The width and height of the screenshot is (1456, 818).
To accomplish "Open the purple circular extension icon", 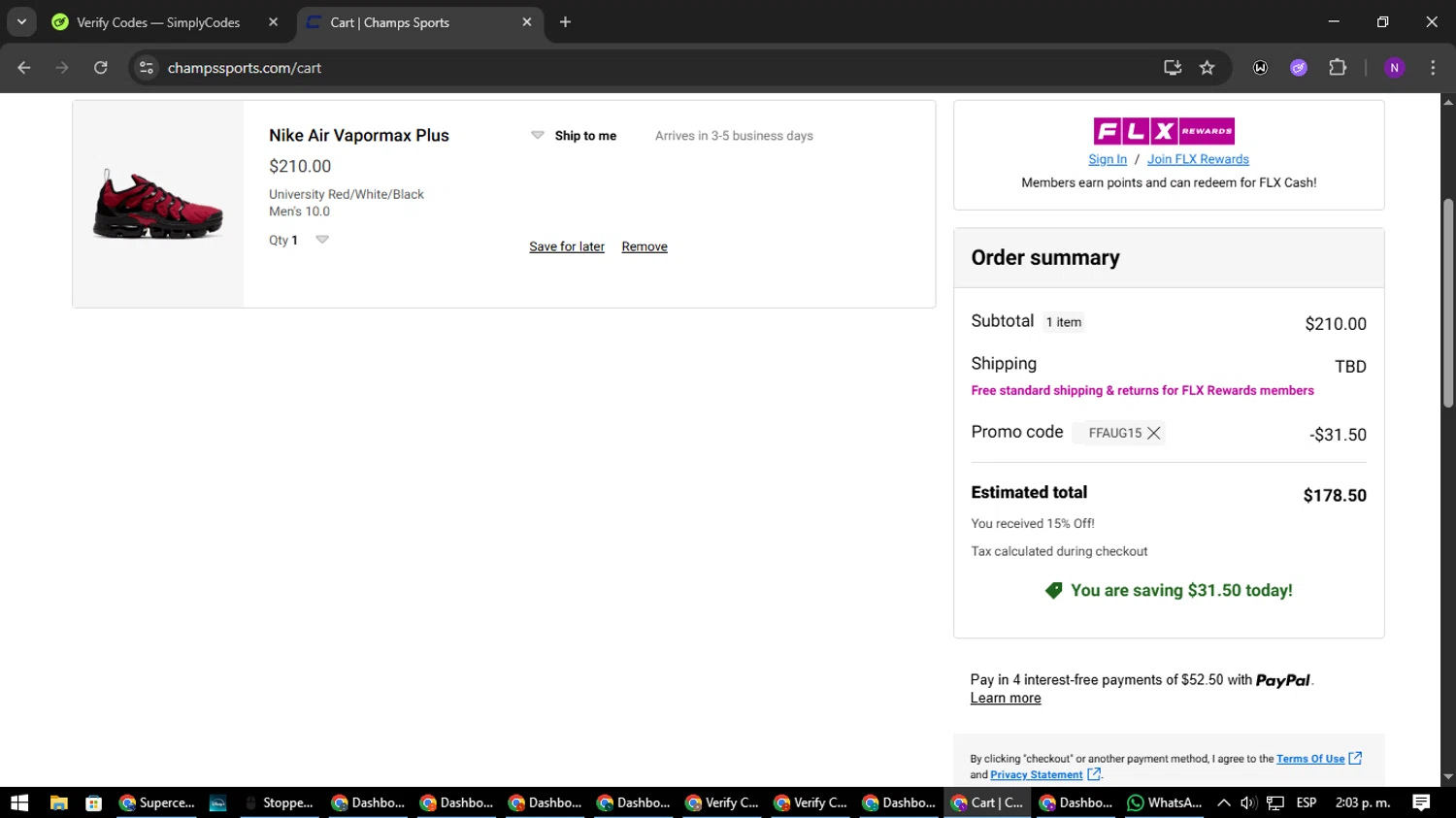I will [1299, 68].
